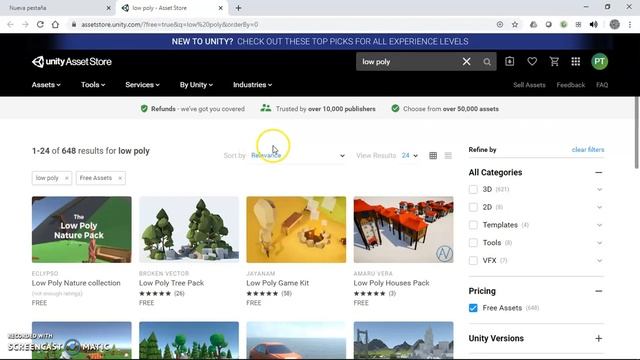Screen dimensions: 640x360
Task: Open Sell Assets link
Action: 529,85
